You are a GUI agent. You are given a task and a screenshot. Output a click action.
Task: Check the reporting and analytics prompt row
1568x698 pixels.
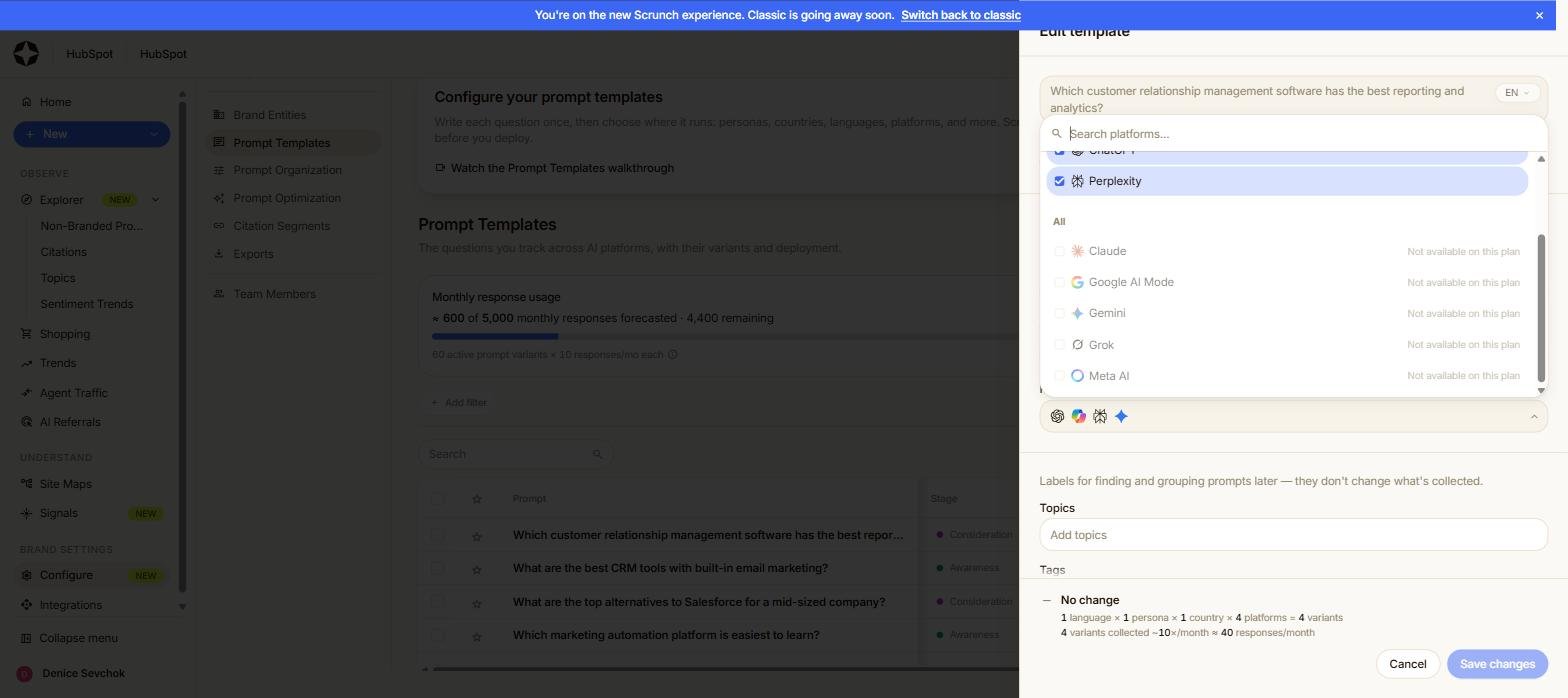pos(437,535)
